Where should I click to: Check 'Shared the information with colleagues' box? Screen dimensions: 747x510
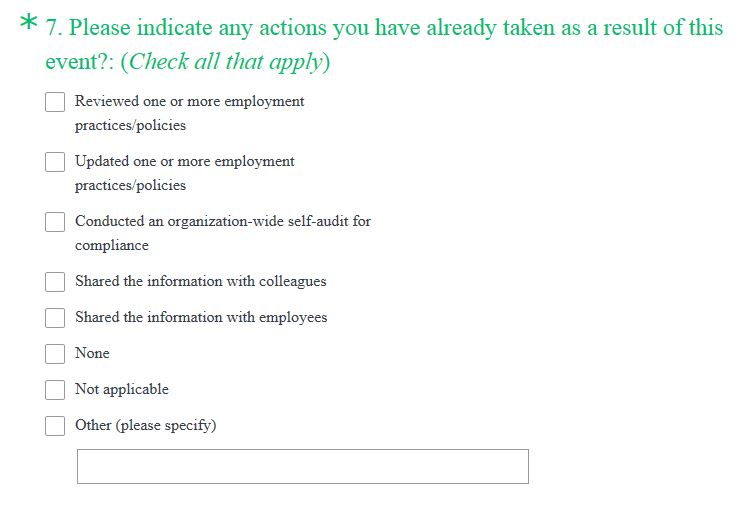click(55, 282)
